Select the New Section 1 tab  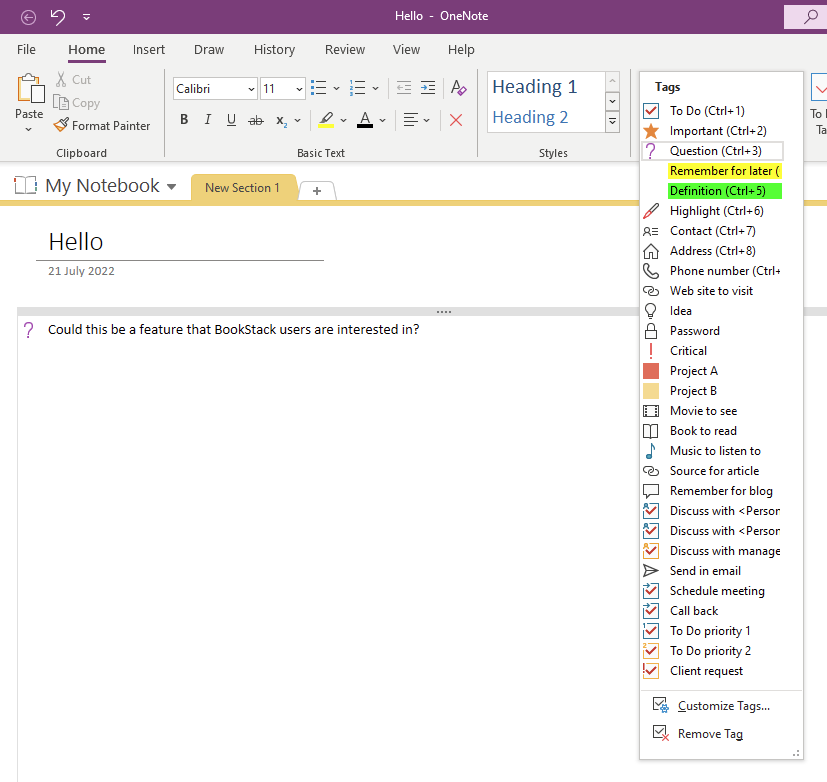pyautogui.click(x=243, y=188)
